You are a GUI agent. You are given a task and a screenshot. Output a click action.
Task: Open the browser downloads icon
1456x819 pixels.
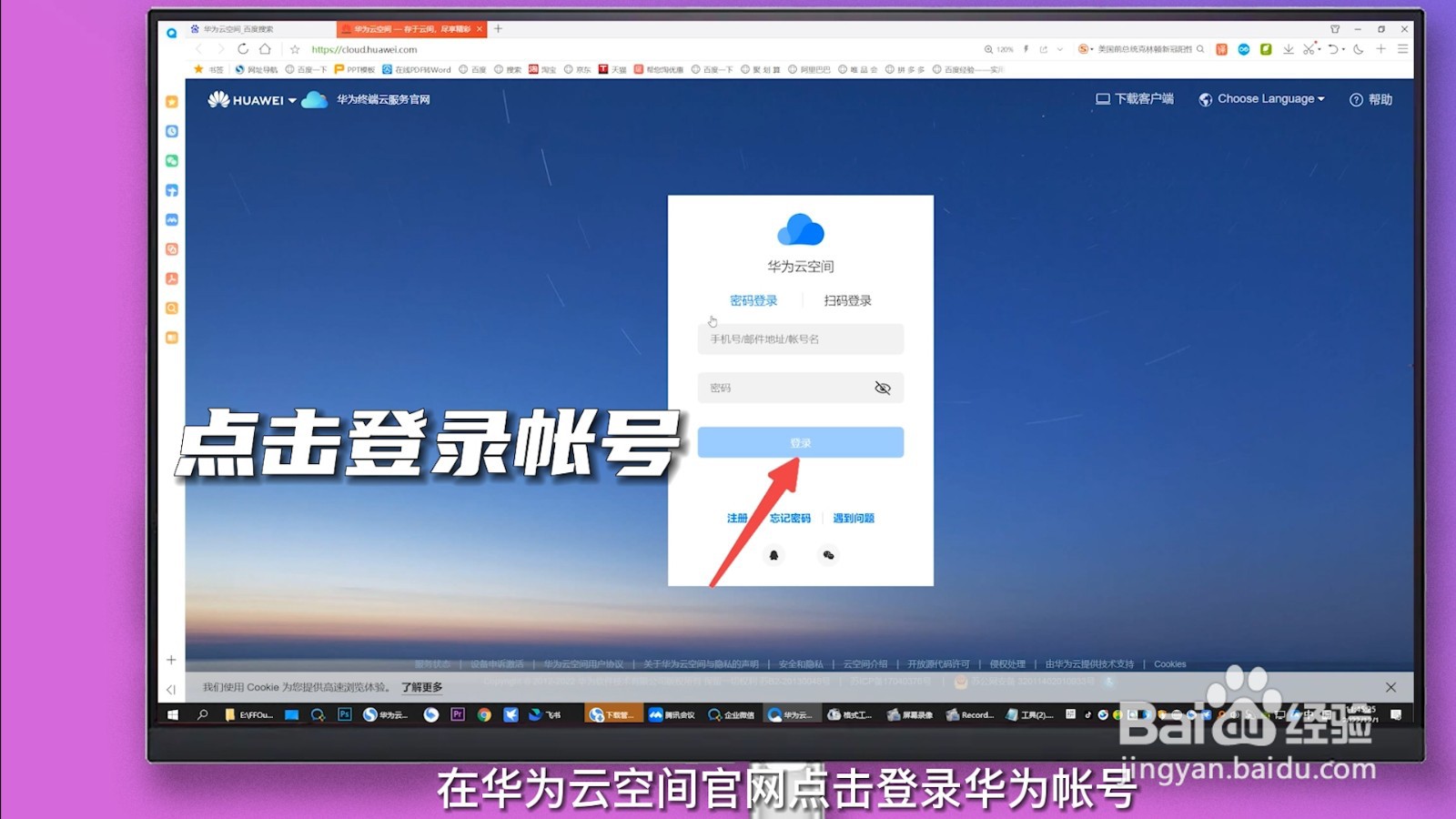[x=1289, y=49]
